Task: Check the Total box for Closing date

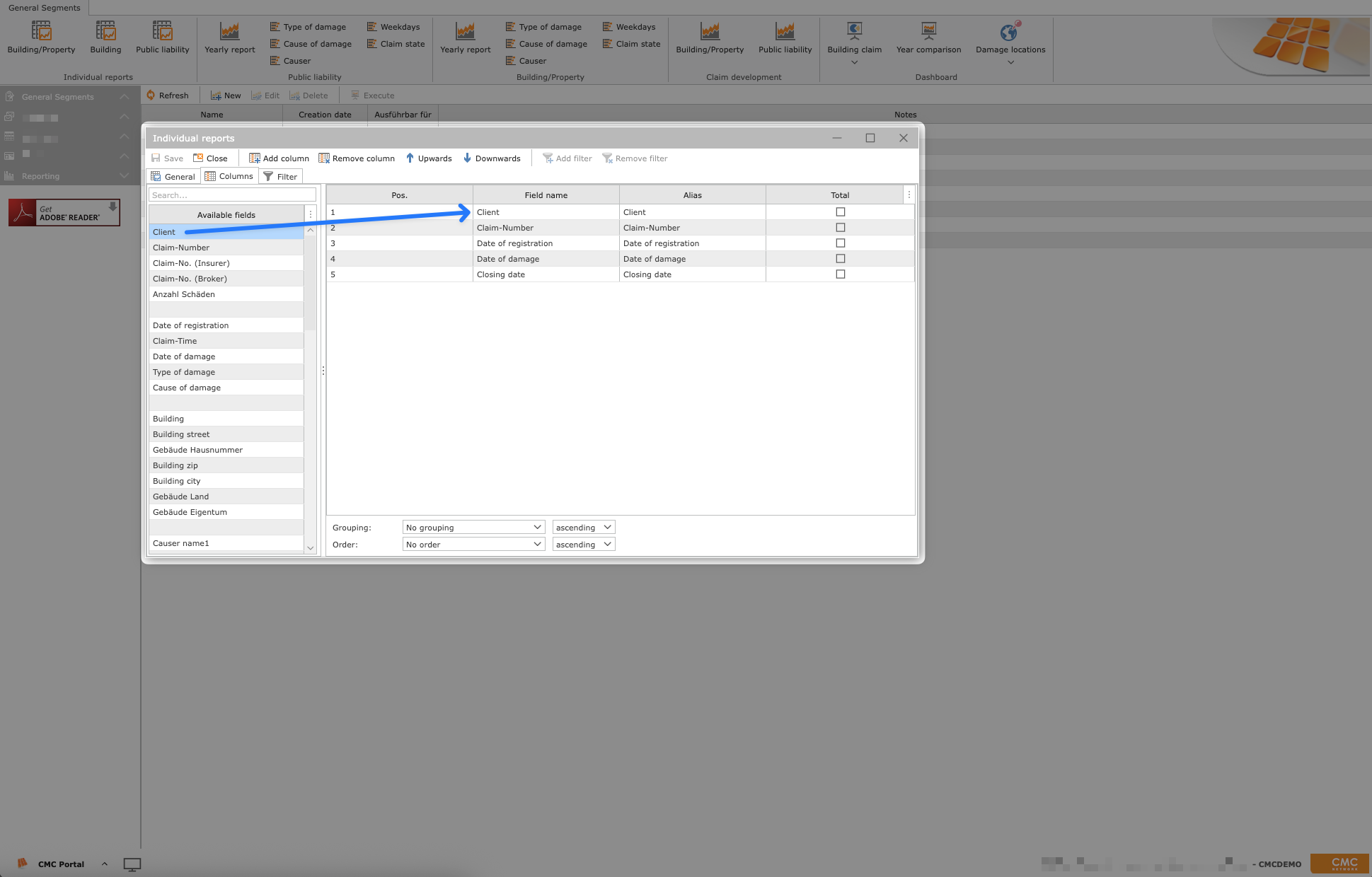Action: coord(840,274)
